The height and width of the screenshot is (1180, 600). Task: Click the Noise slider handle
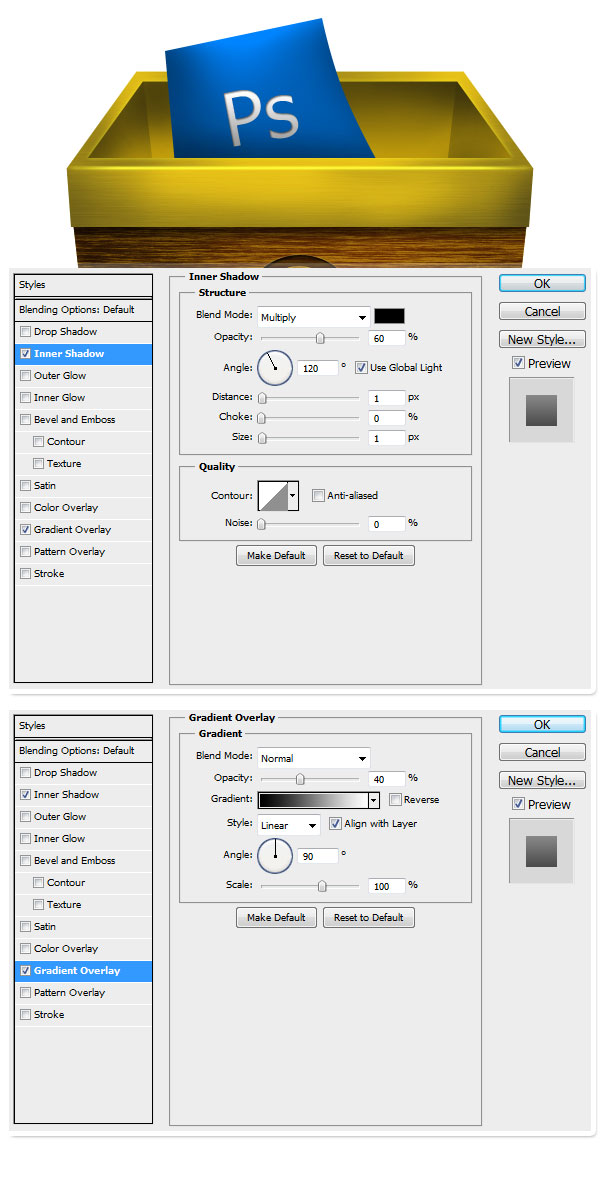262,524
